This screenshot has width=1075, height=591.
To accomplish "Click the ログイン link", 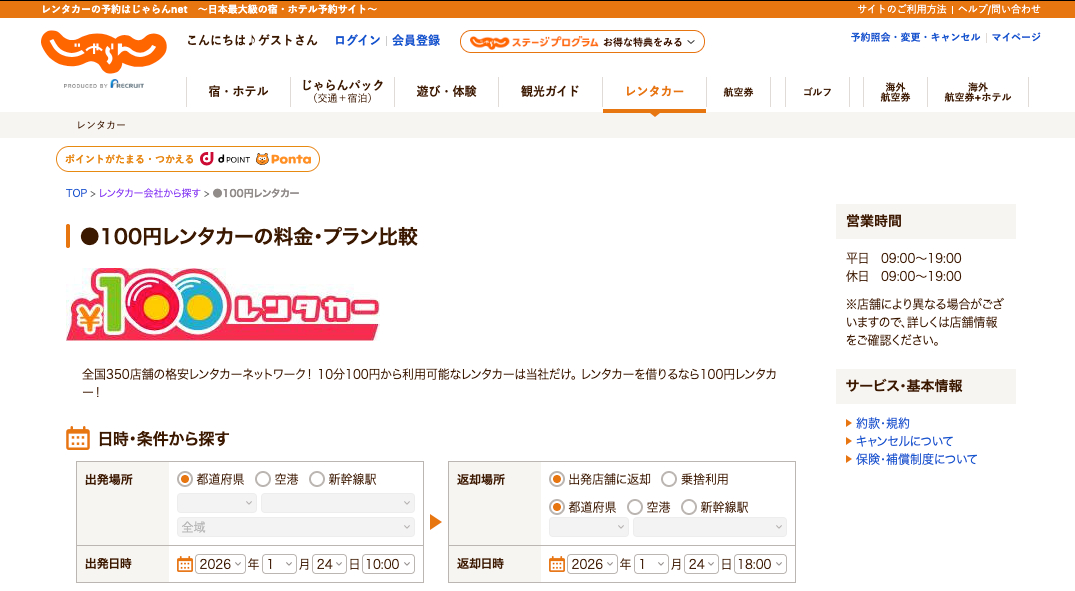I will 357,41.
